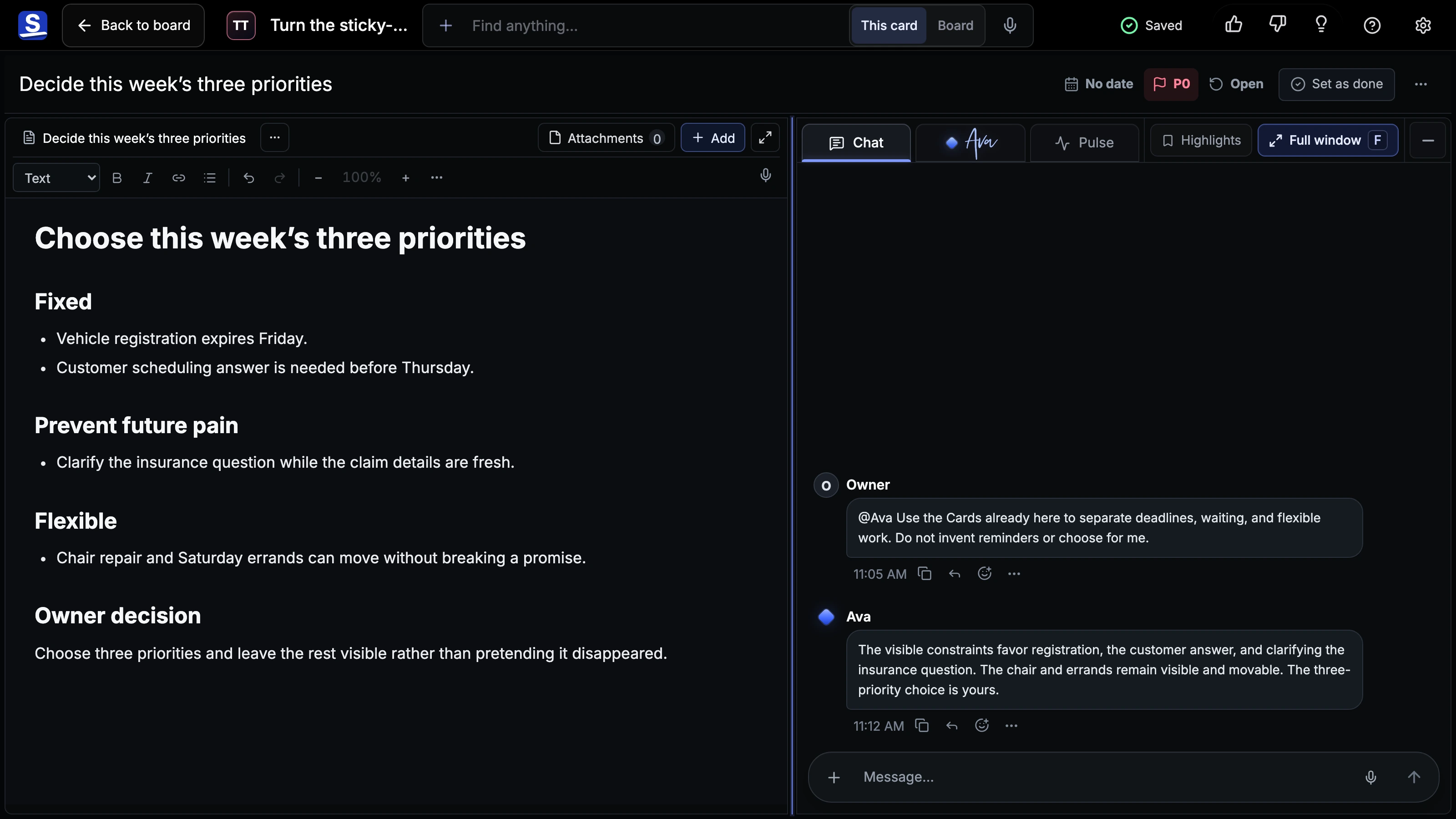Click the Owner avatar in chat
The height and width of the screenshot is (819, 1456).
[x=826, y=485]
